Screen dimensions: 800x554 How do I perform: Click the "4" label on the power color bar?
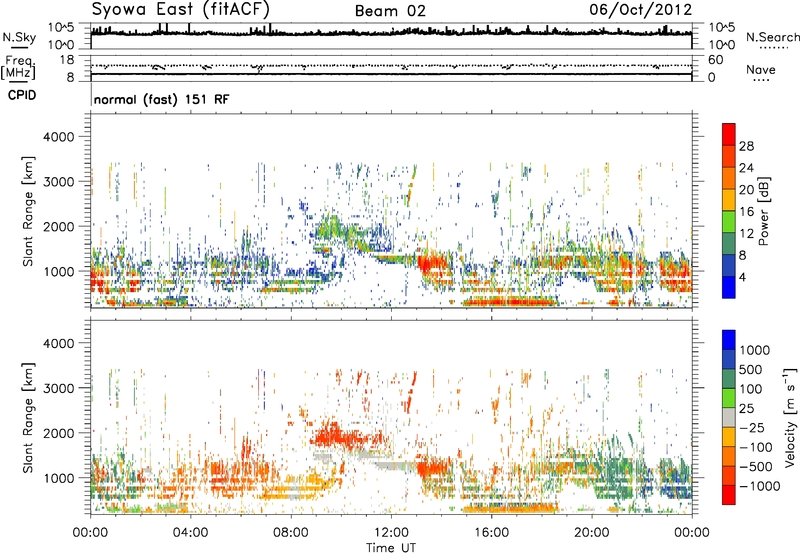742,278
